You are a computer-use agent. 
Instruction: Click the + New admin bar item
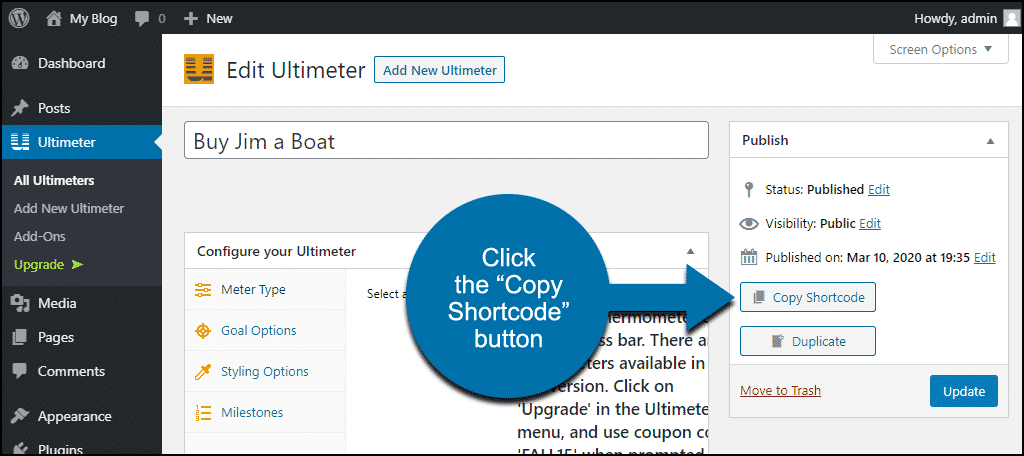[x=208, y=18]
